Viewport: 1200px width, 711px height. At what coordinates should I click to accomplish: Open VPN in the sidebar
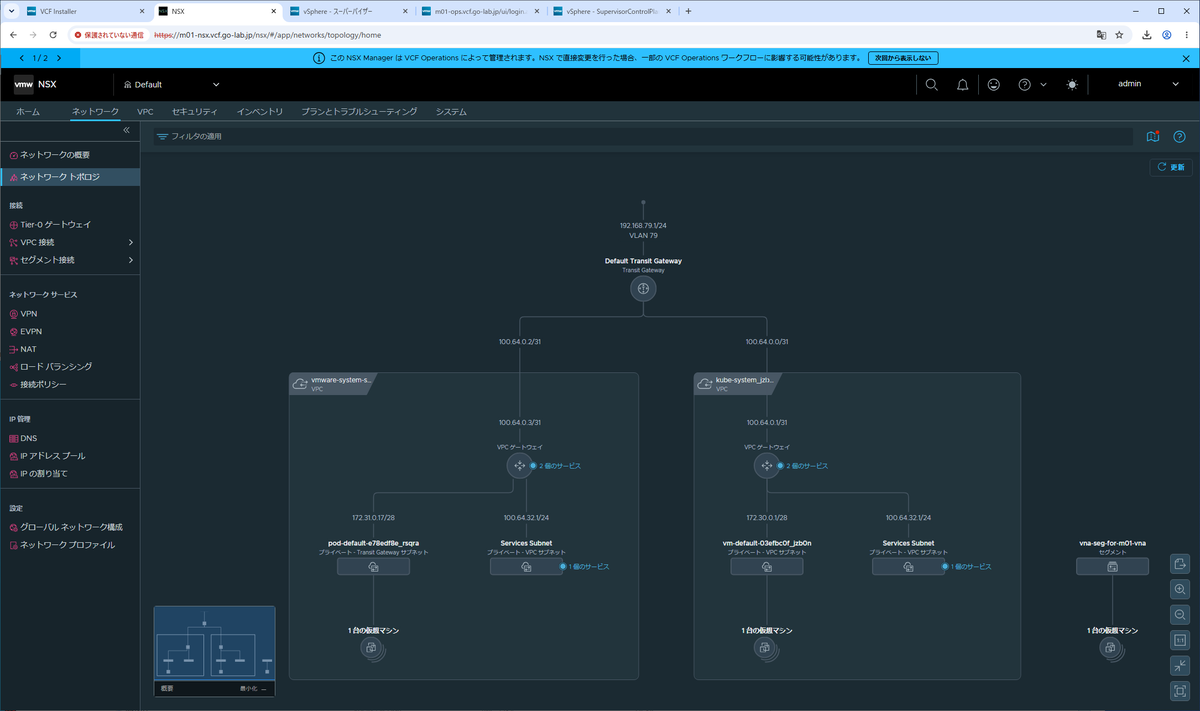click(28, 314)
